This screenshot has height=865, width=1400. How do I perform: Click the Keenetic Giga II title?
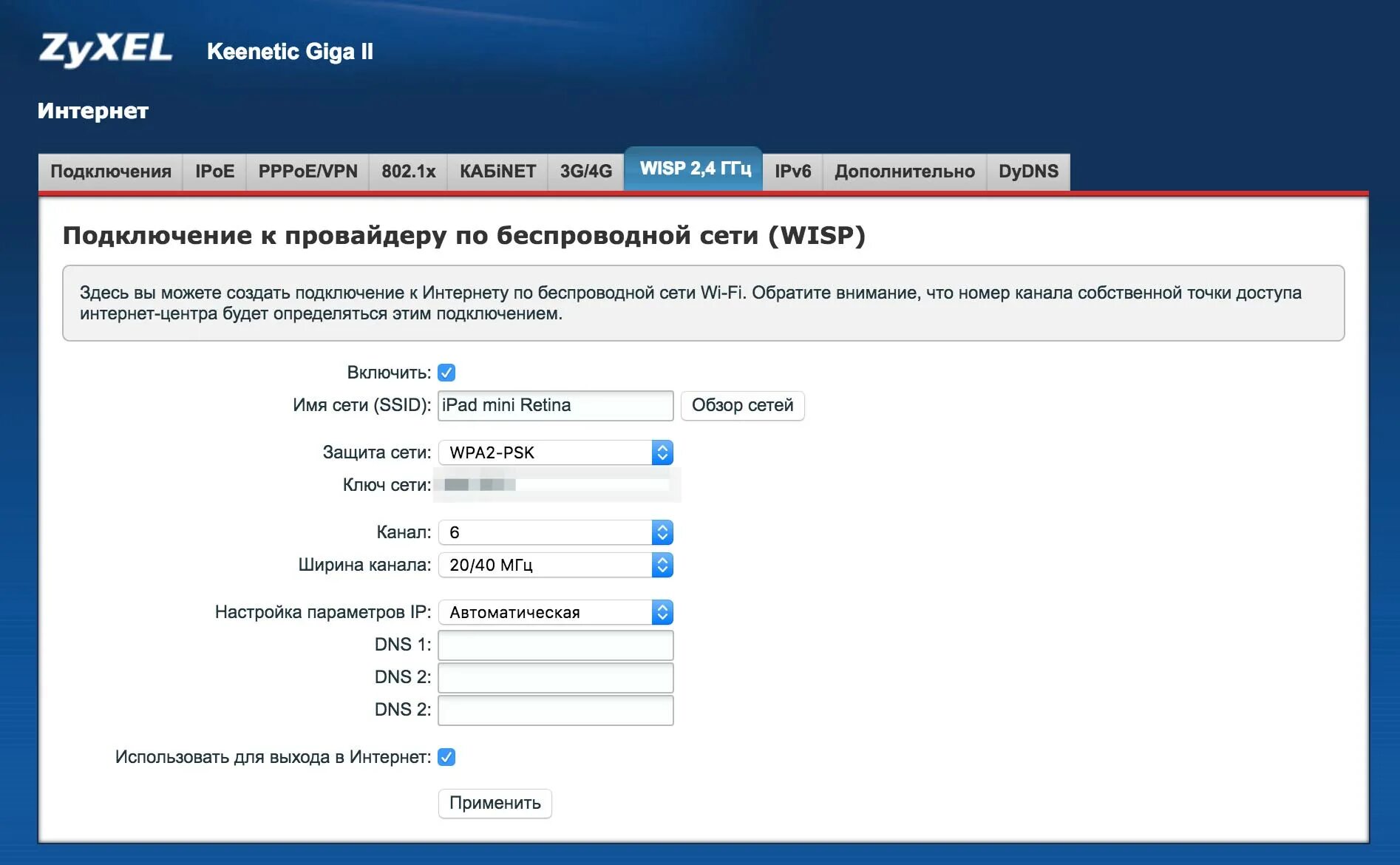click(290, 52)
